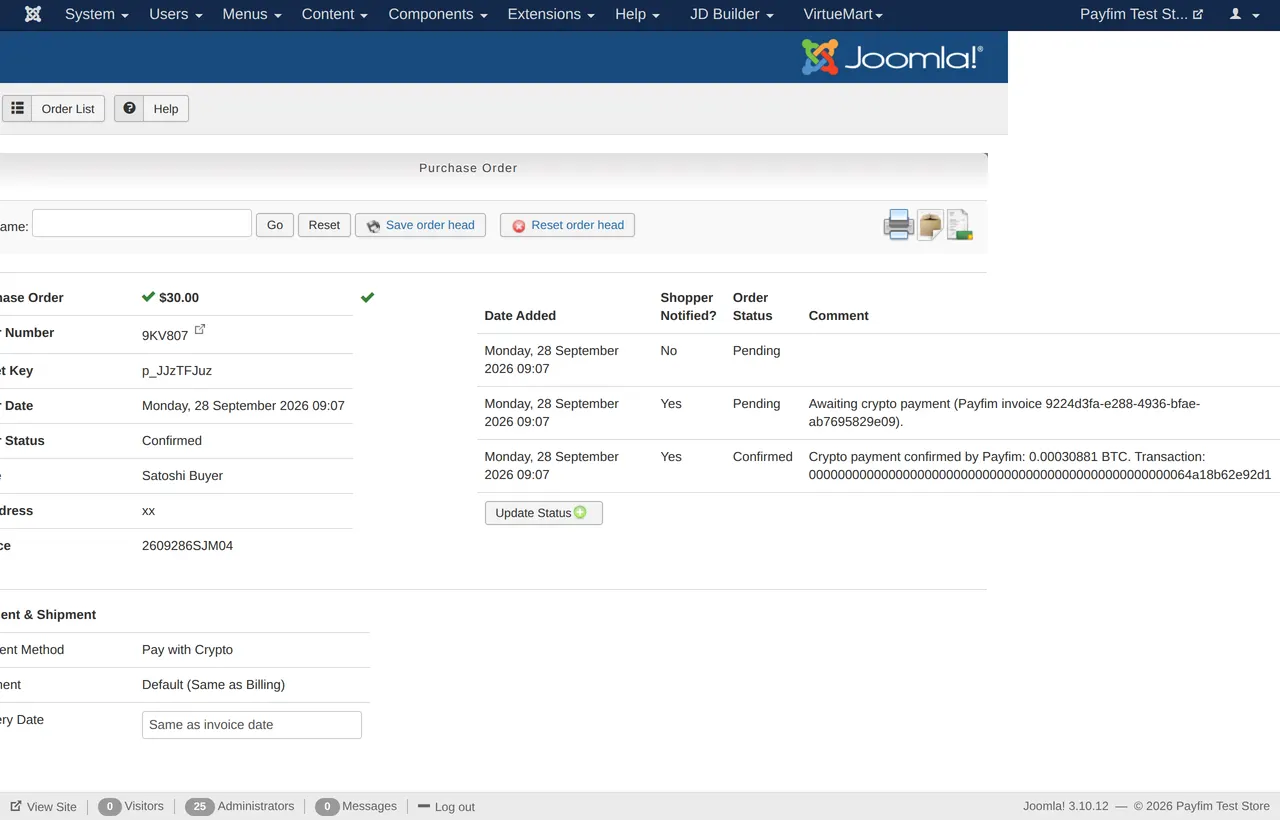Open Payfim Test Store site link
The height and width of the screenshot is (820, 1280).
pos(1141,14)
